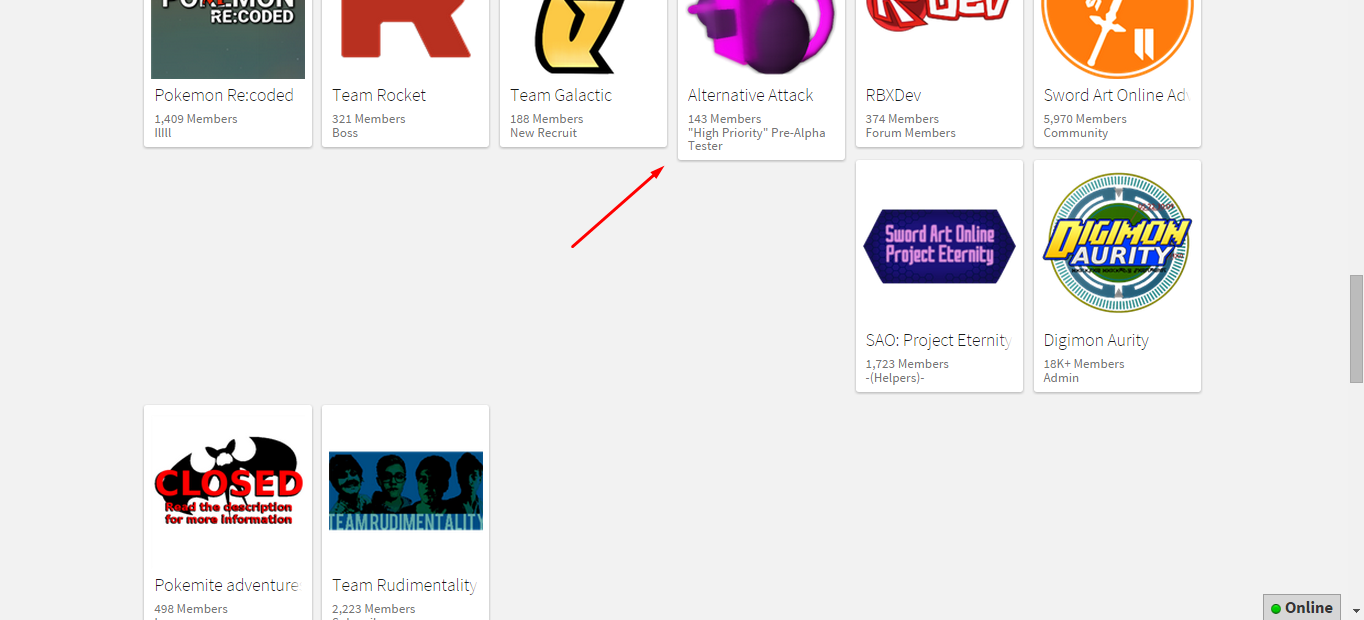Click the 143 Members text
The height and width of the screenshot is (620, 1364).
point(725,119)
